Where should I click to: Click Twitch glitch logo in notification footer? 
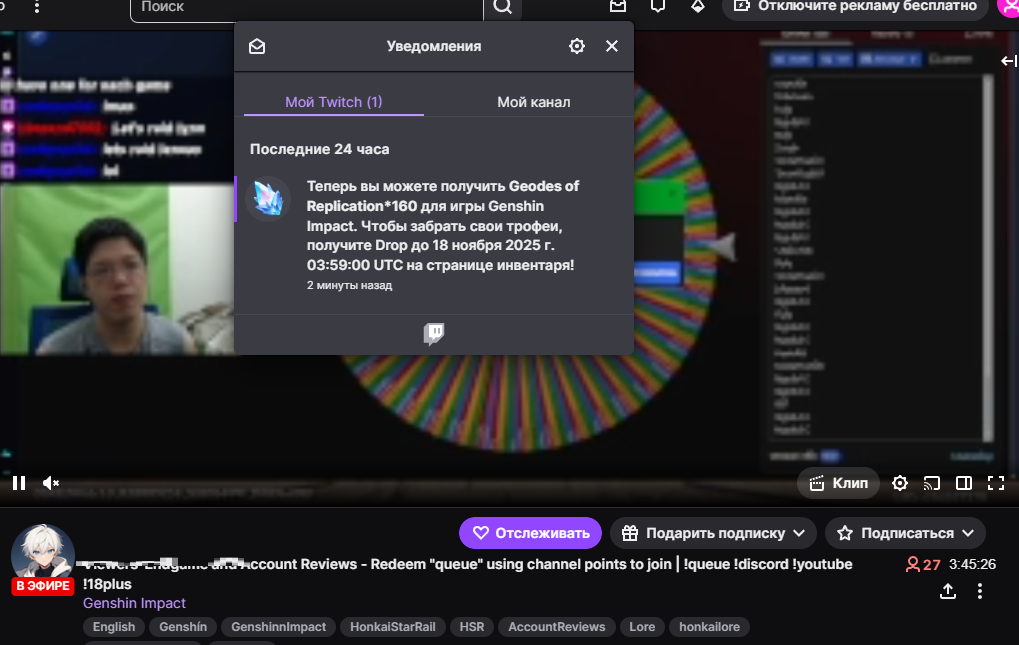434,334
